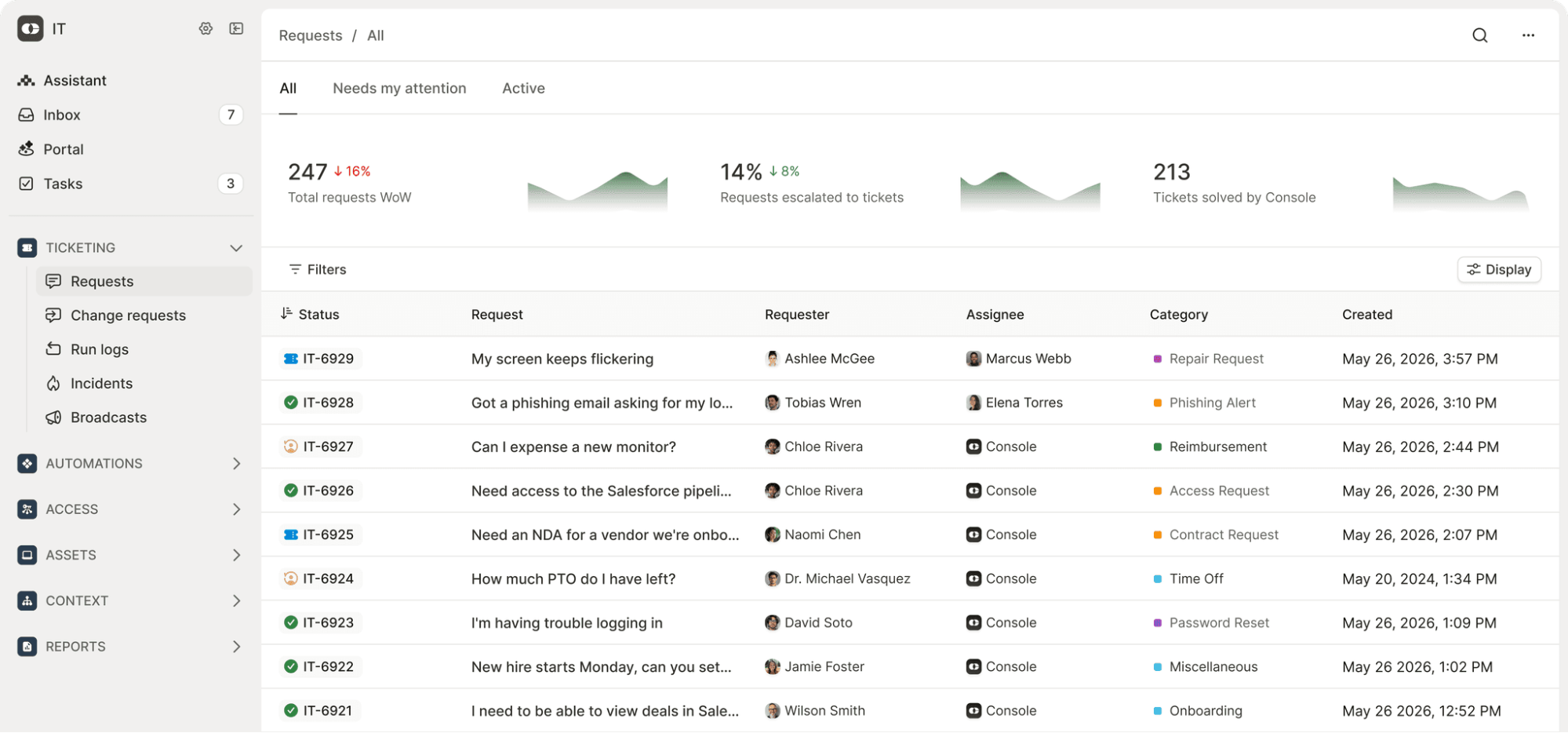Click the CONTEXT section icon
The image size is (1568, 733).
(x=27, y=601)
